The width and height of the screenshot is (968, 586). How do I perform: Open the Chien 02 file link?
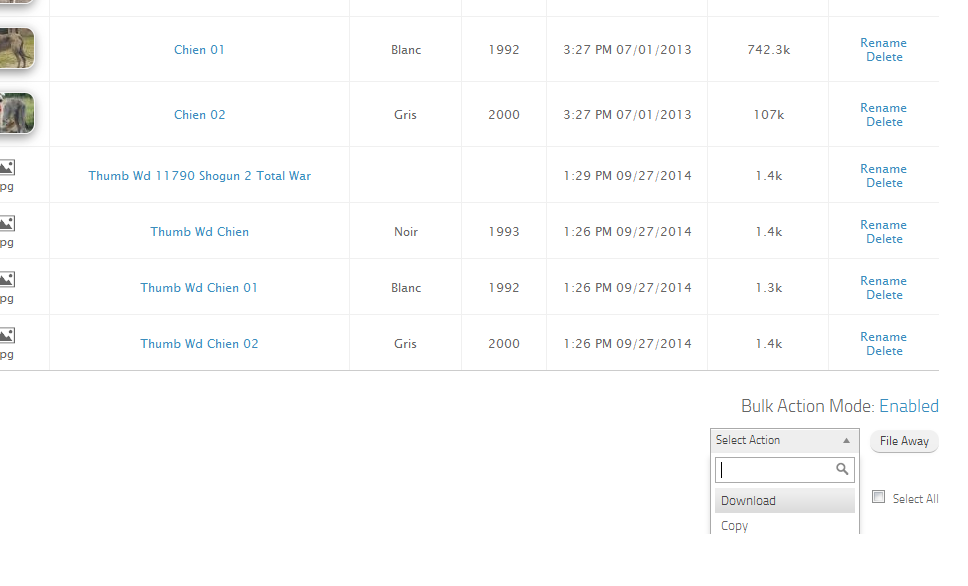coord(199,114)
